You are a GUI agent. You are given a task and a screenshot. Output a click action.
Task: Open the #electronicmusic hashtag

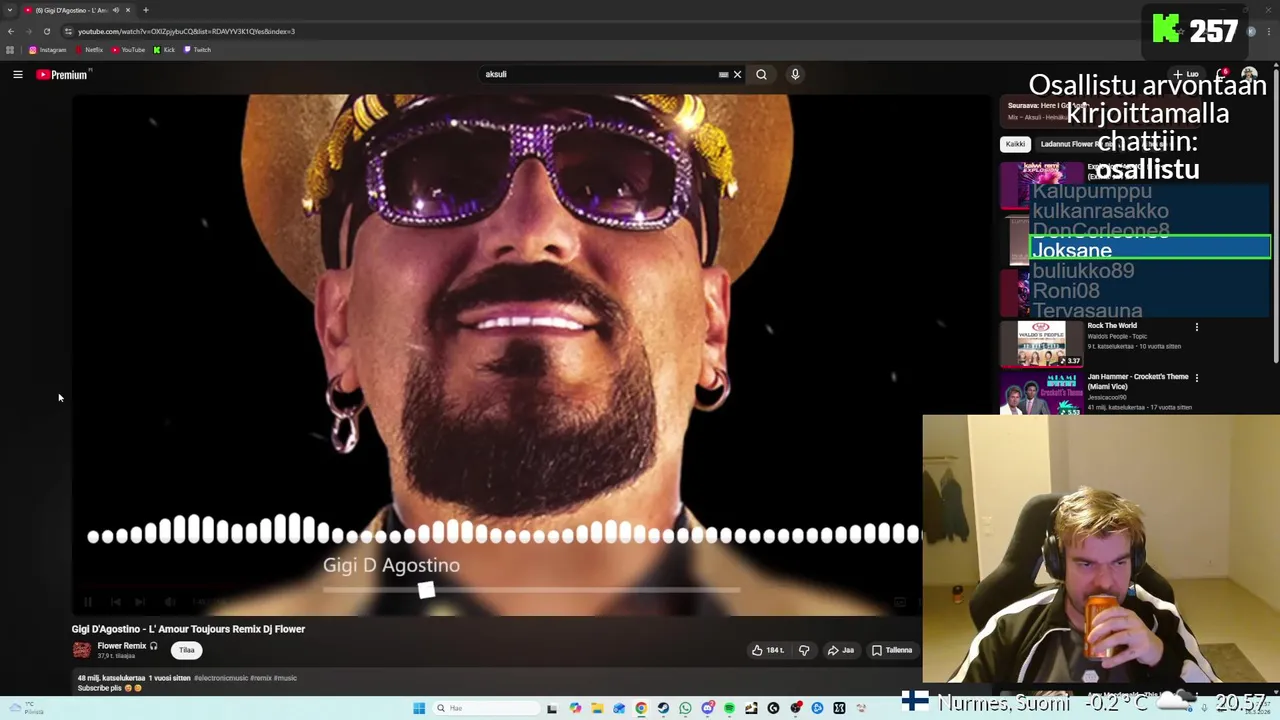(x=220, y=678)
